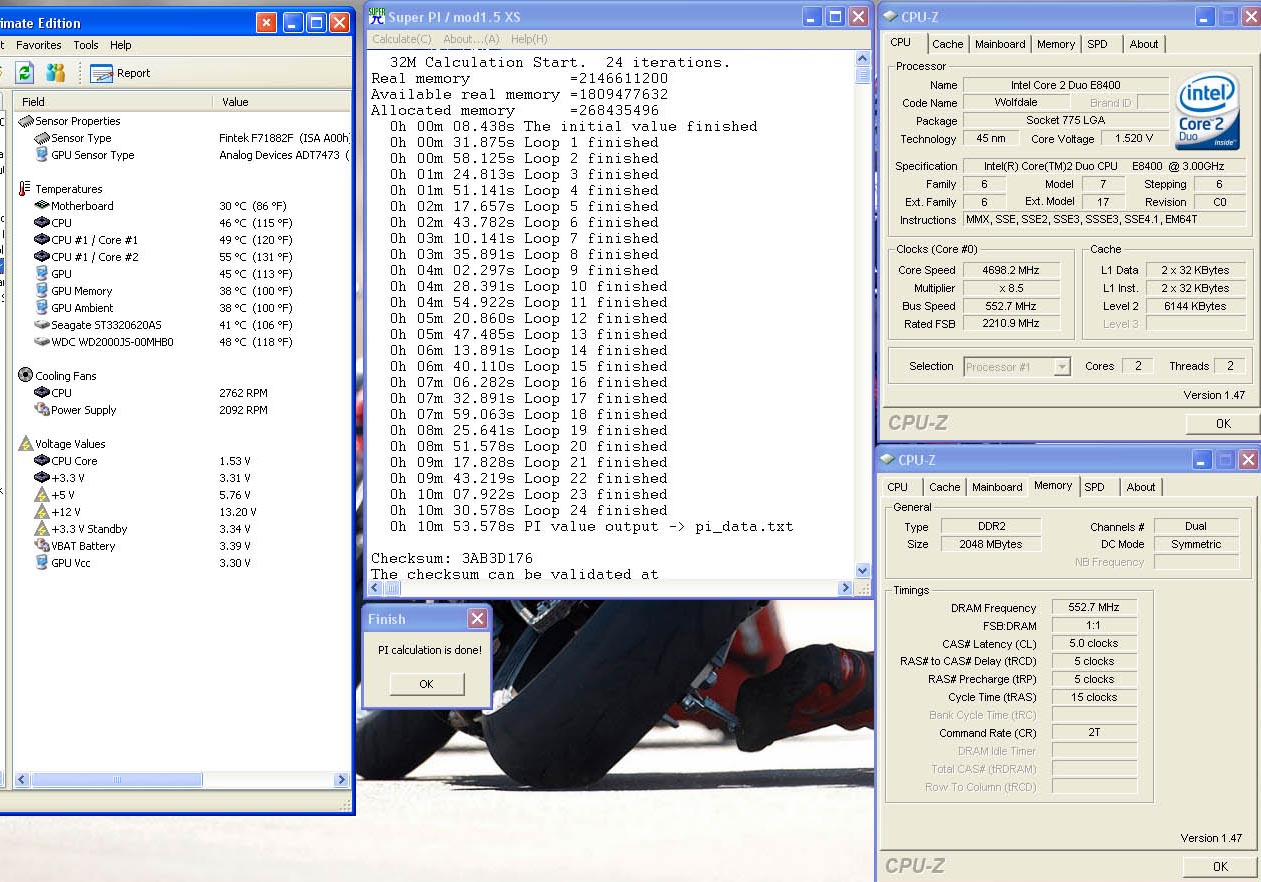Click the Core Voltage field showing 1.520 V
This screenshot has height=882, width=1261.
tap(1133, 139)
